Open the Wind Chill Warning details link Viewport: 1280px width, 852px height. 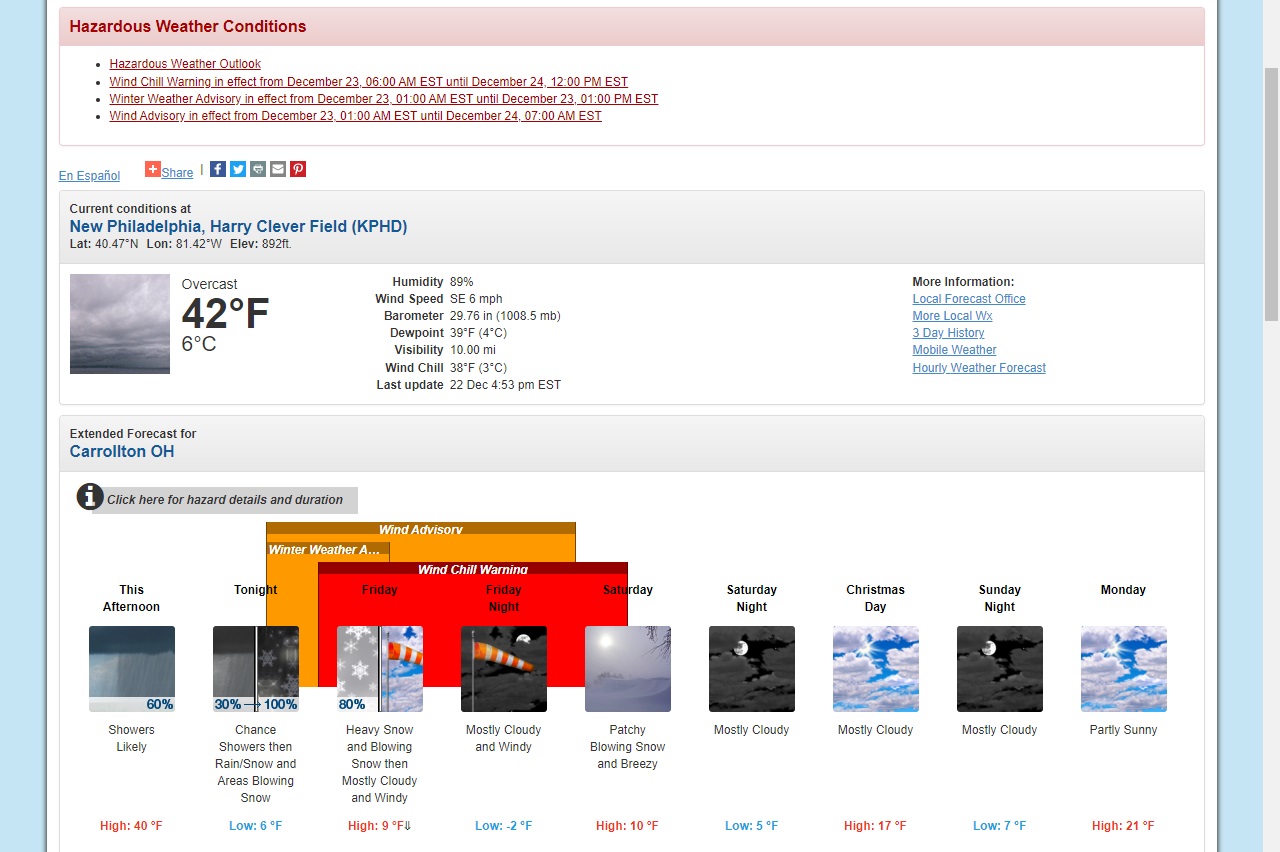tap(369, 82)
